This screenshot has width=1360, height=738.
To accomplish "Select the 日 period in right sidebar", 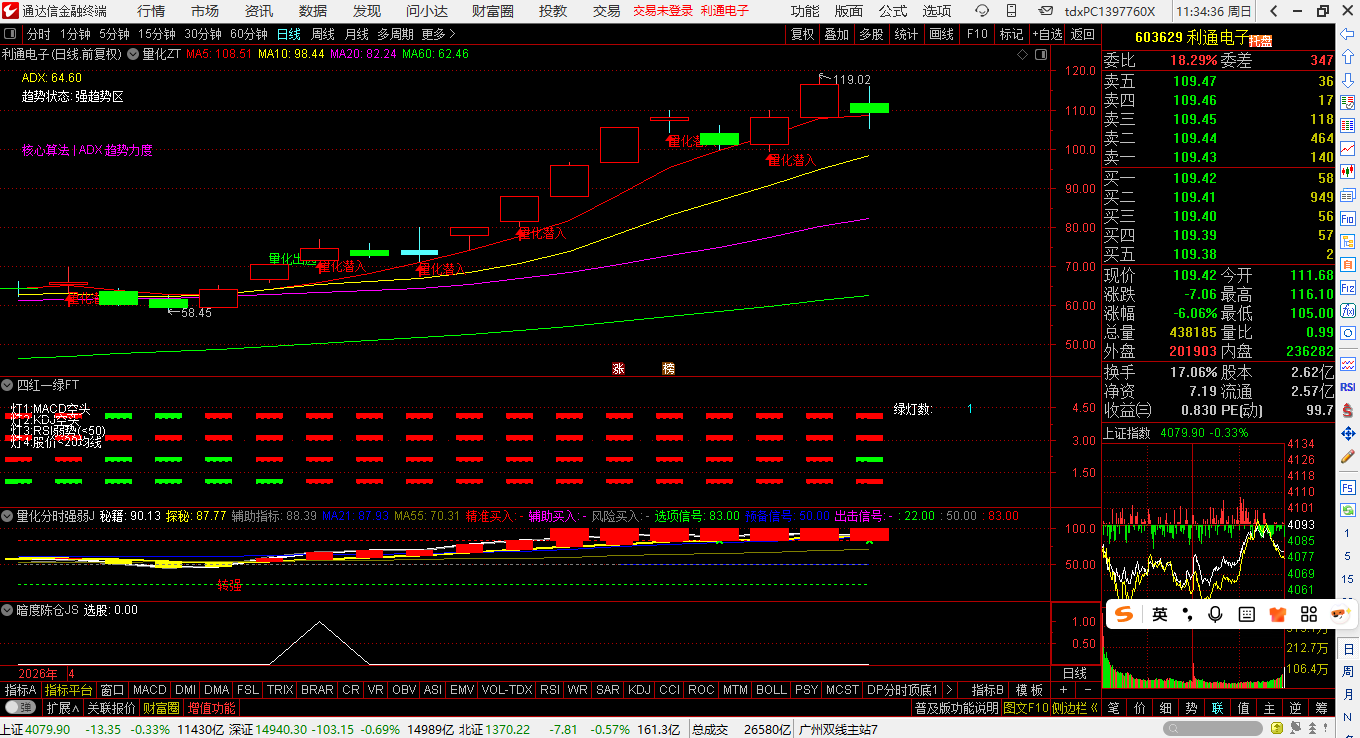I will [1347, 648].
